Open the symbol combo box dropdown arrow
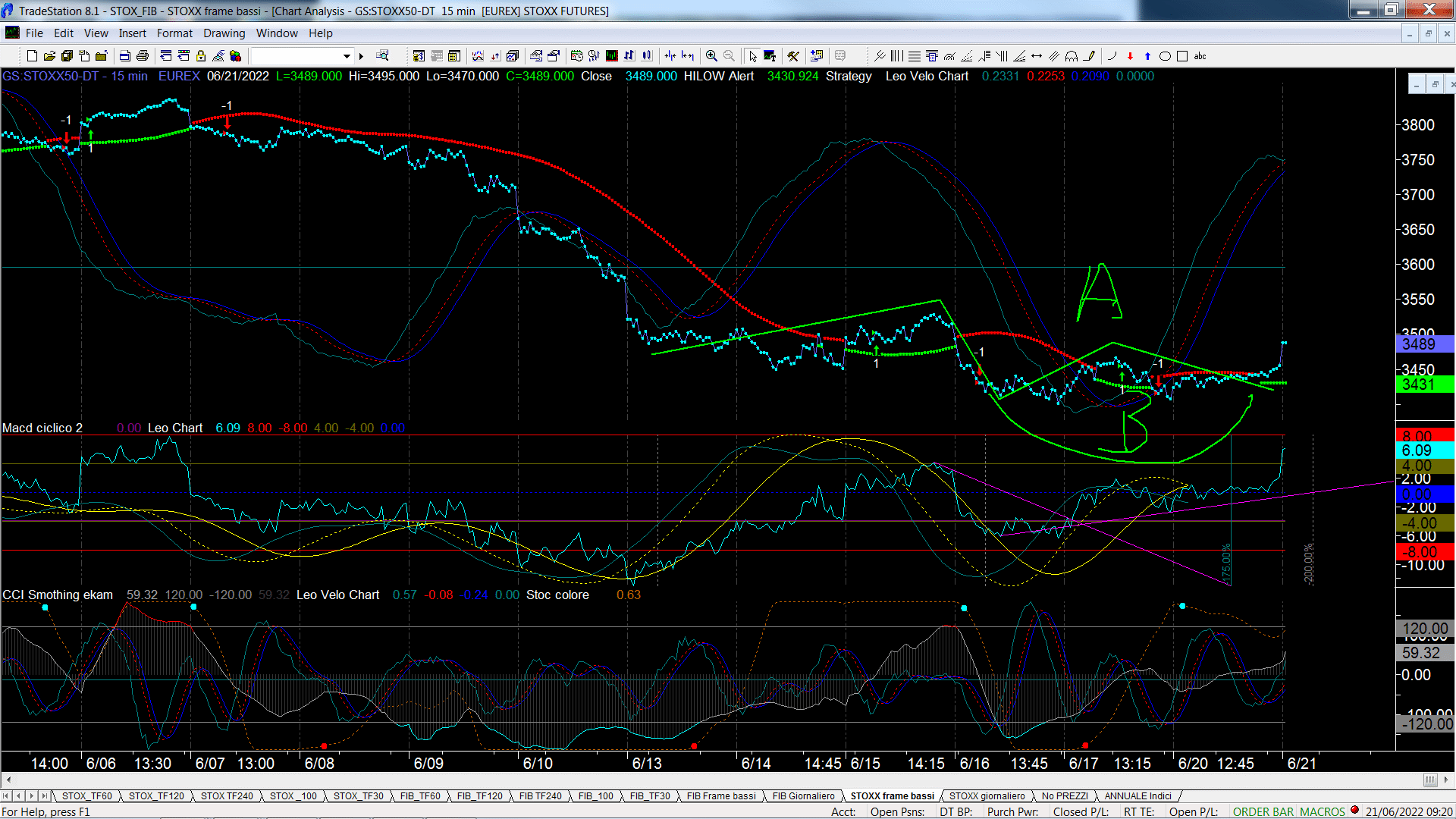This screenshot has width=1456, height=819. [347, 56]
